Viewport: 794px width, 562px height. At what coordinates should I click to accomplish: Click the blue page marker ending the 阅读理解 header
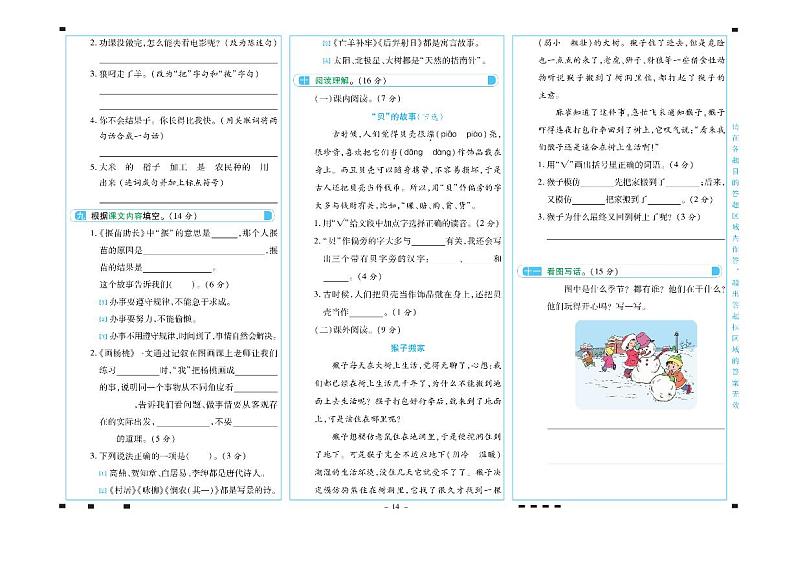pos(491,81)
